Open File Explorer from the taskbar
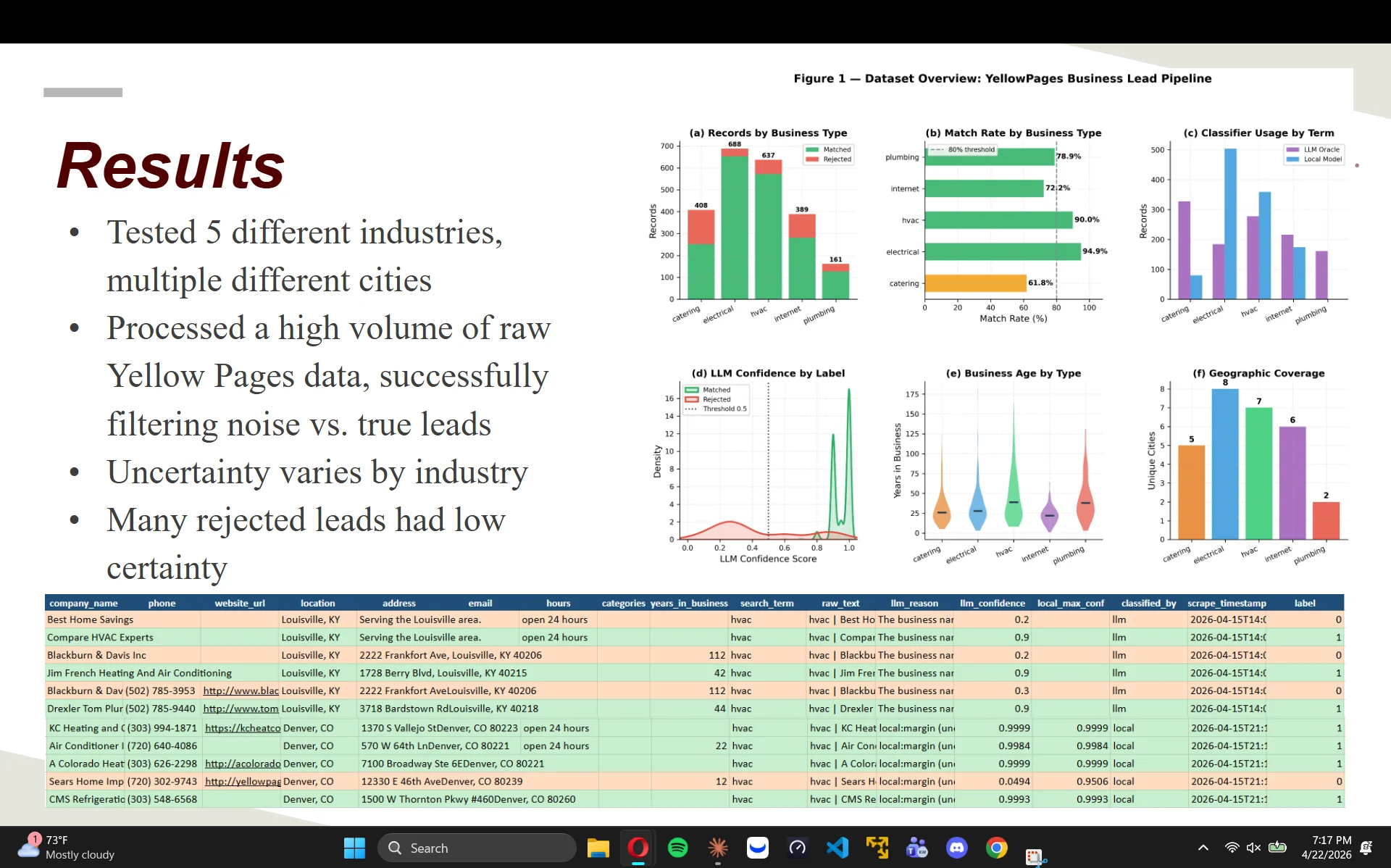Screen dimensions: 1391x868 598,848
